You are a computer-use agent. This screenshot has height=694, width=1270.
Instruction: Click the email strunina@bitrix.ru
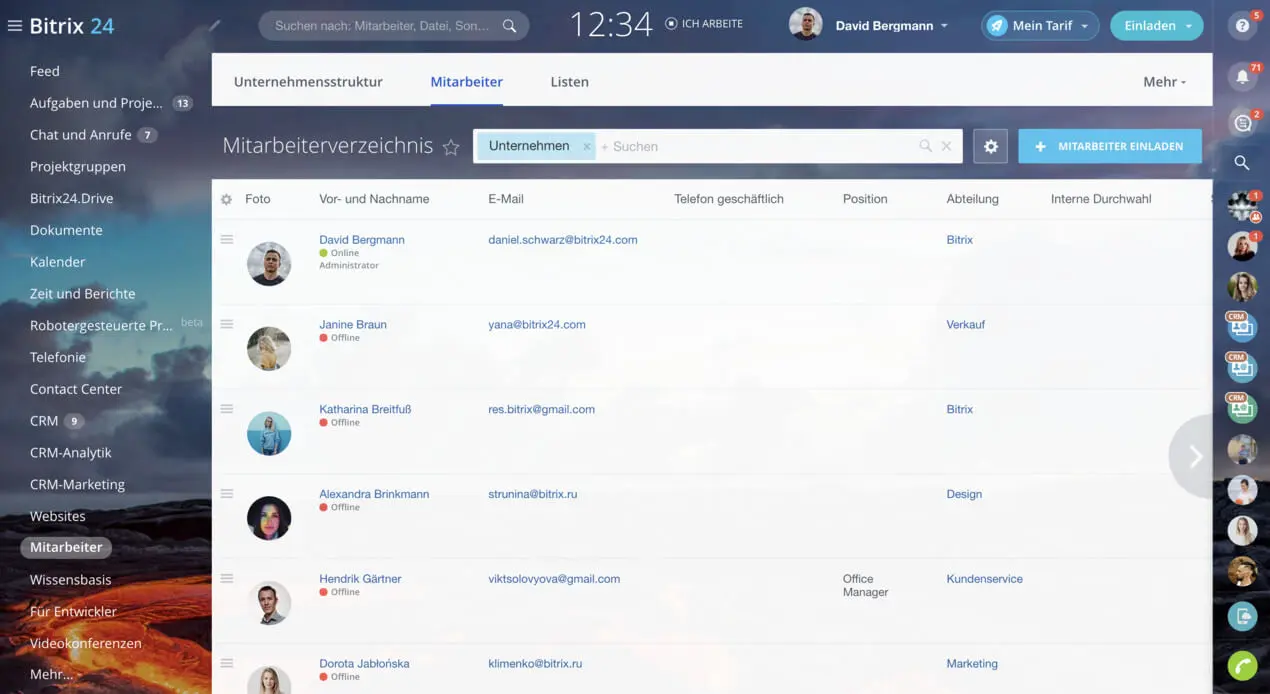pos(533,494)
